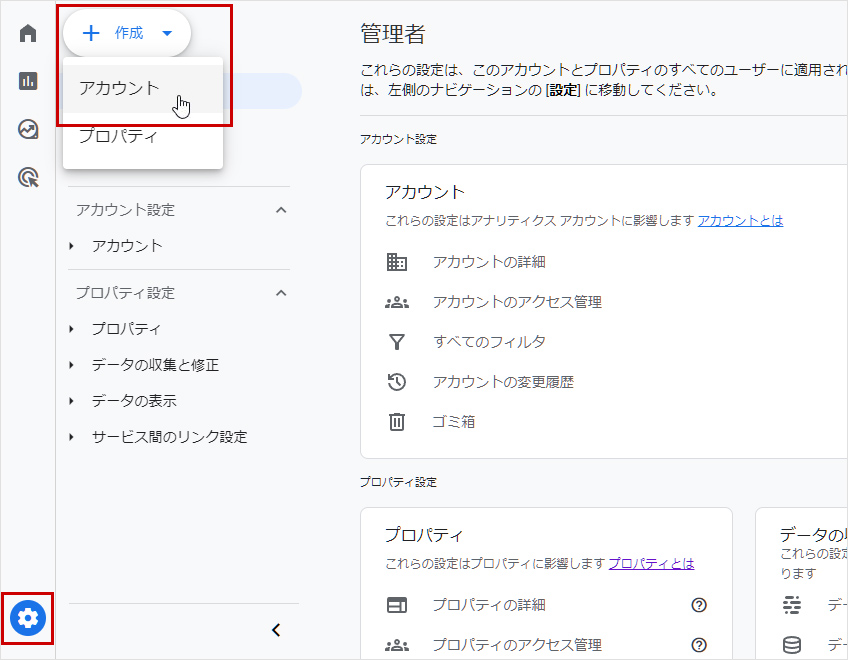Open the Reports bar chart icon
848x660 pixels.
28,81
